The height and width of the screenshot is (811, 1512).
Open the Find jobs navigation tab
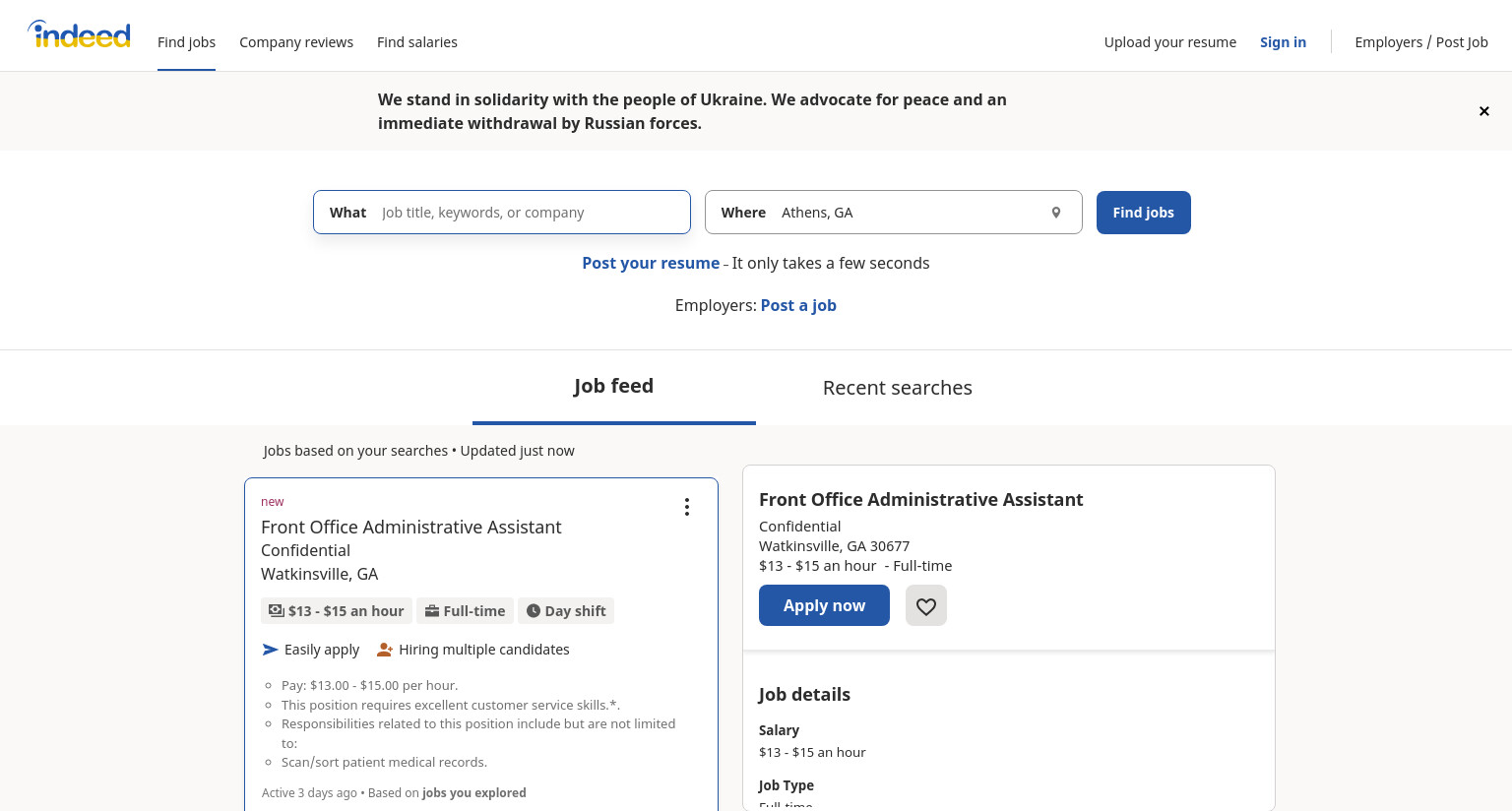186,42
